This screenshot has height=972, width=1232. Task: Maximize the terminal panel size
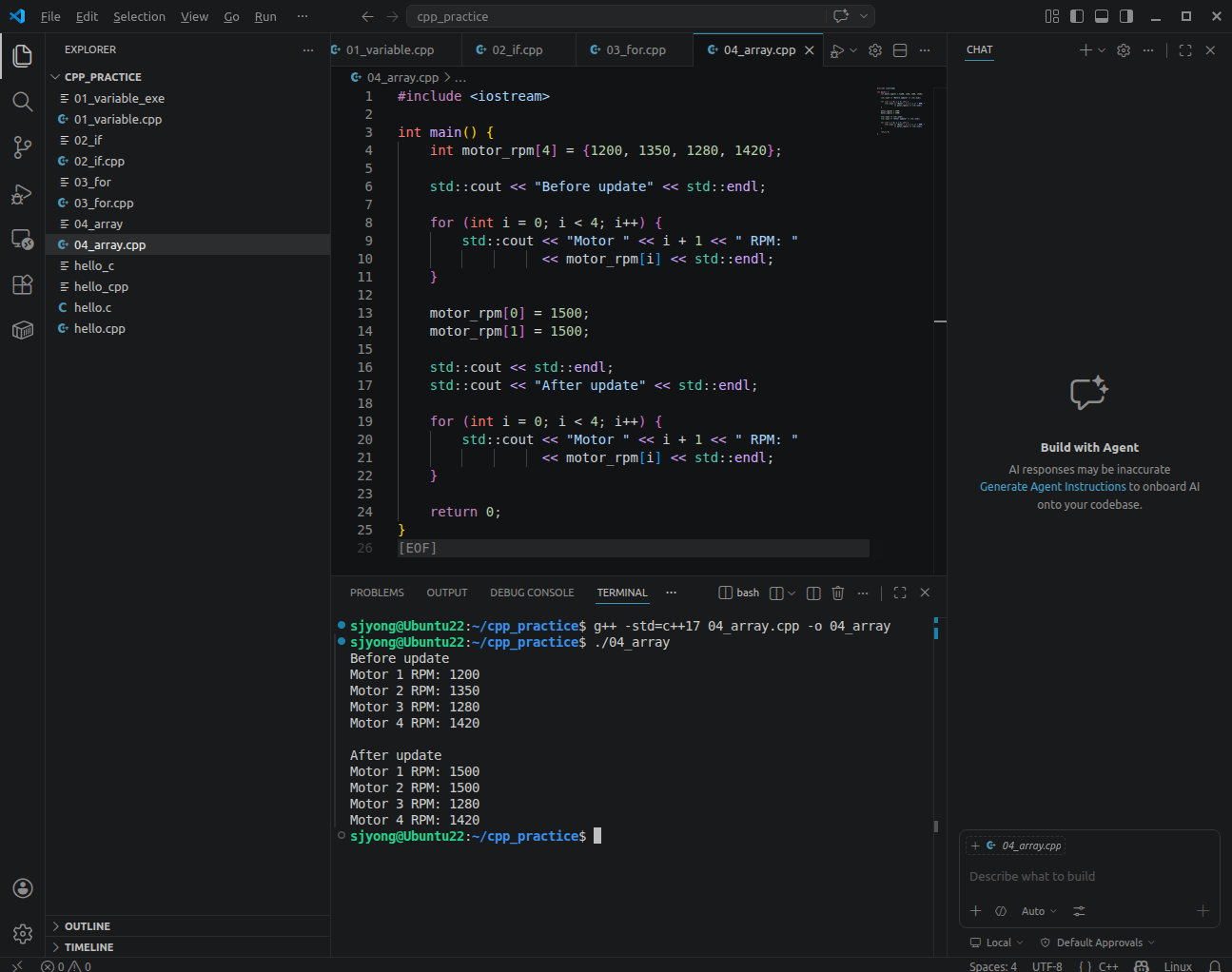(900, 593)
